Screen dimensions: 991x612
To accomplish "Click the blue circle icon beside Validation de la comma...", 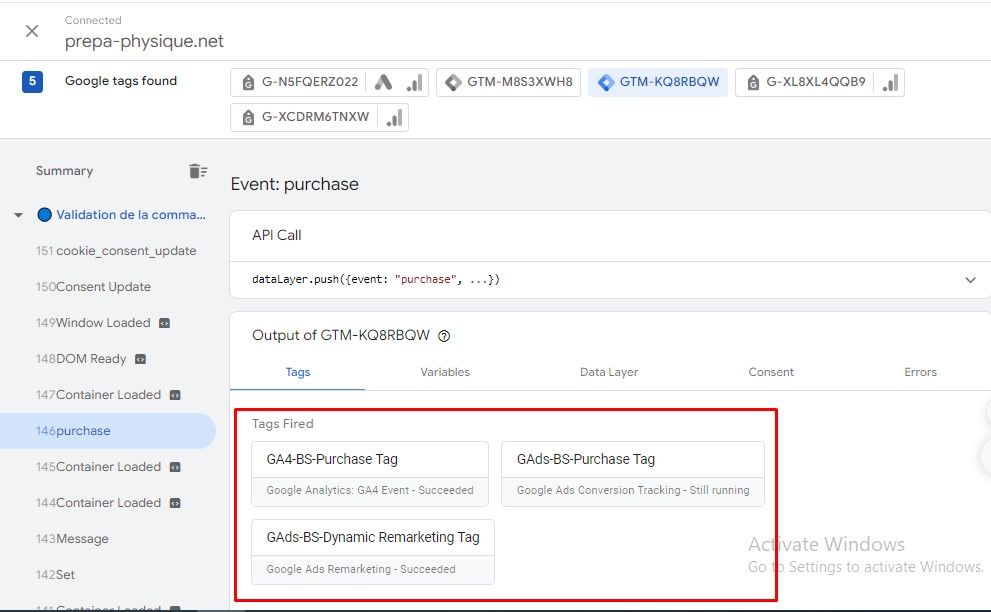I will point(44,215).
